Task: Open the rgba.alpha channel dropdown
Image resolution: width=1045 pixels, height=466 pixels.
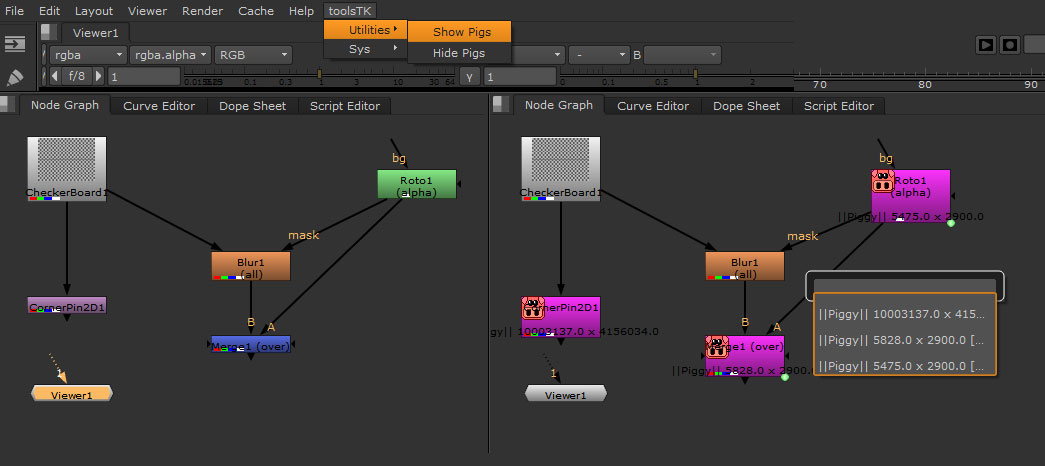Action: 171,54
